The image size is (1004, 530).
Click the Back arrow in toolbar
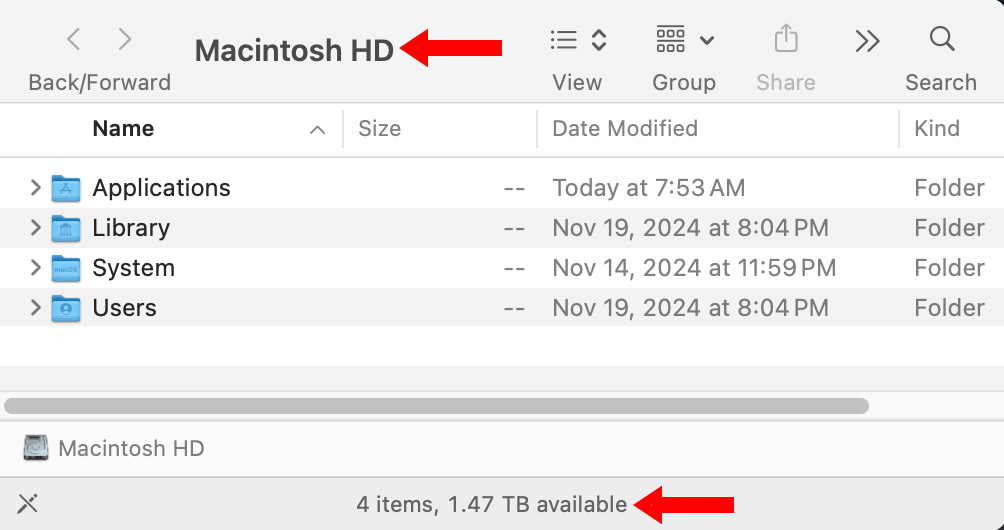(x=73, y=40)
